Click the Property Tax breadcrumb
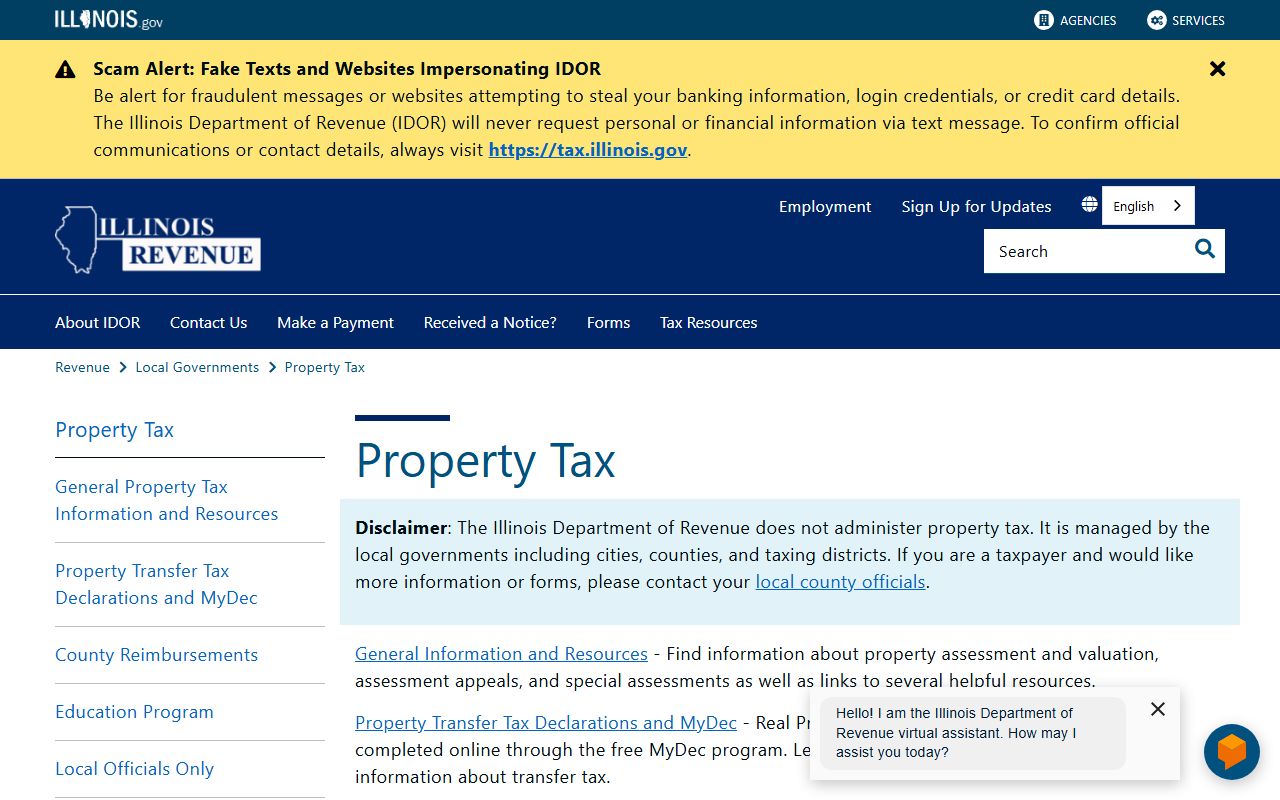Viewport: 1280px width, 800px height. (x=325, y=367)
